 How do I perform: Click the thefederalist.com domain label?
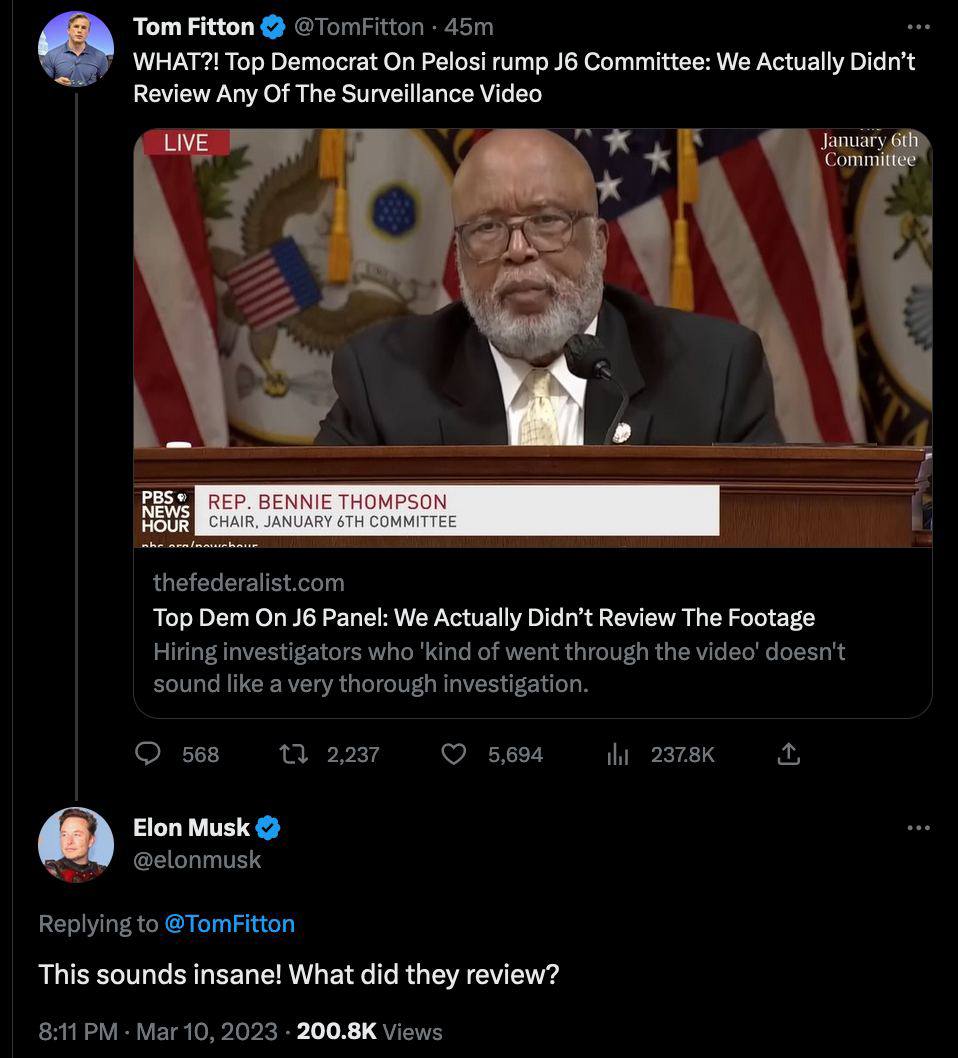click(x=248, y=582)
